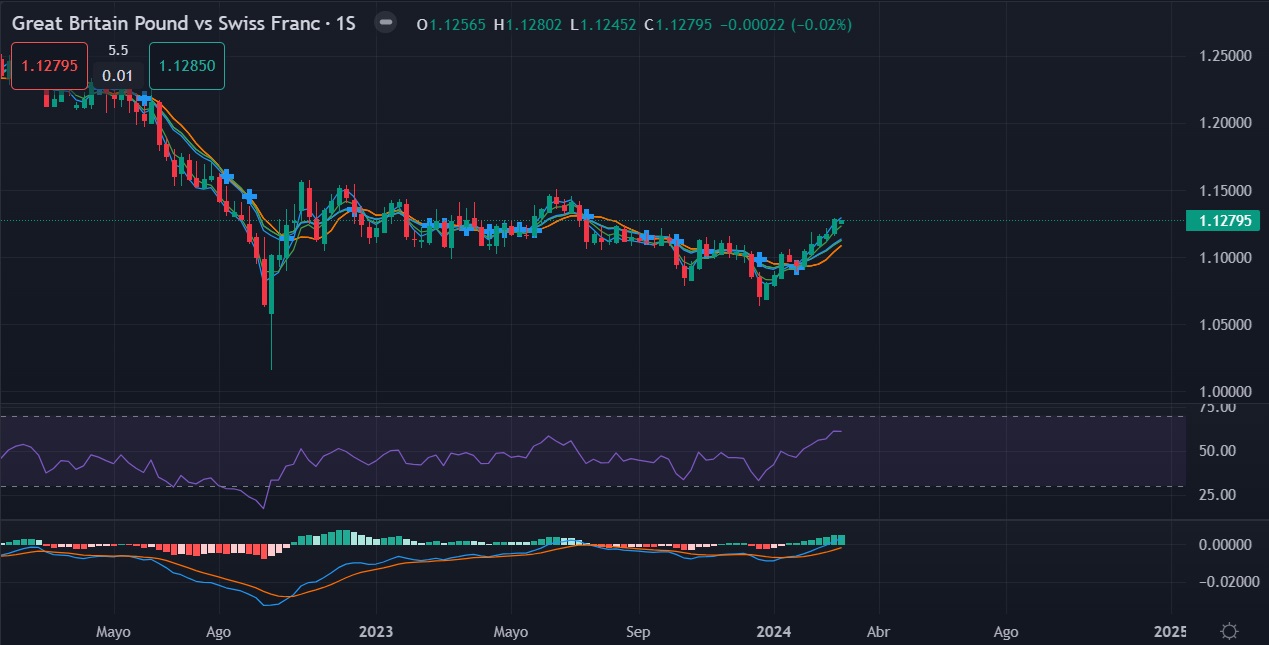Click the 0.01 order quantity field

(x=118, y=75)
